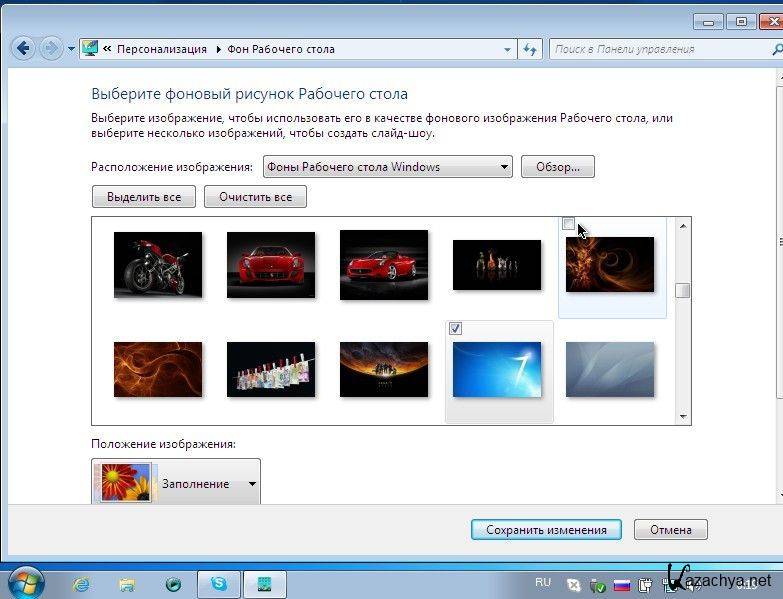The image size is (783, 599).
Task: Open the Заполнение picture position dropdown
Action: coord(252,484)
